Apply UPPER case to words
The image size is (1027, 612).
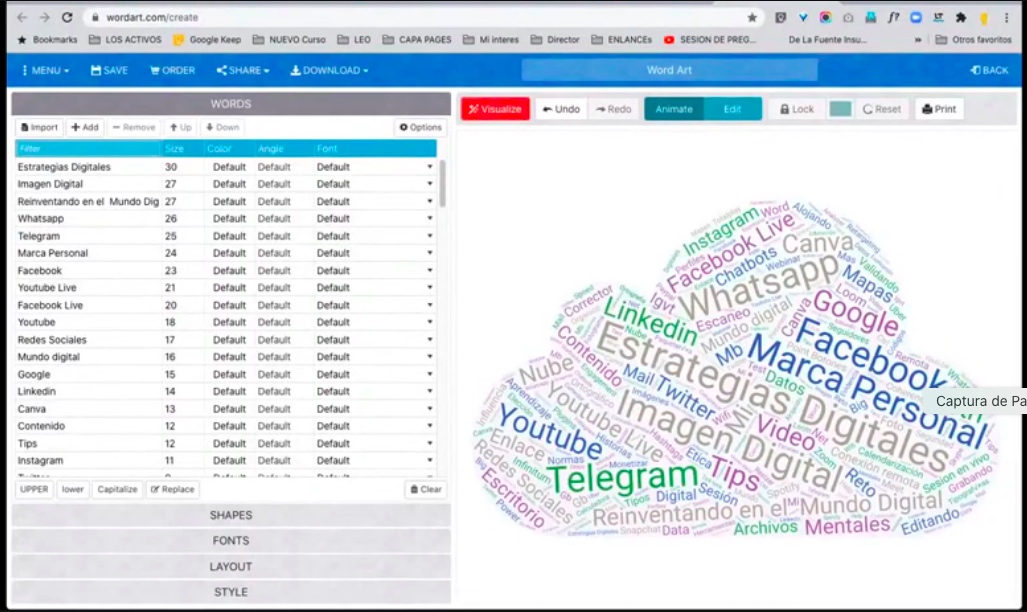coord(35,489)
